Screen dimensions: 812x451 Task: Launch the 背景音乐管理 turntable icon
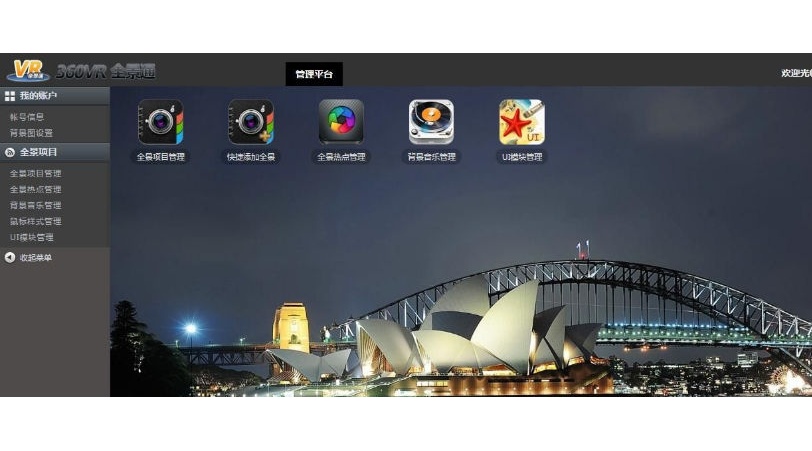click(x=431, y=122)
